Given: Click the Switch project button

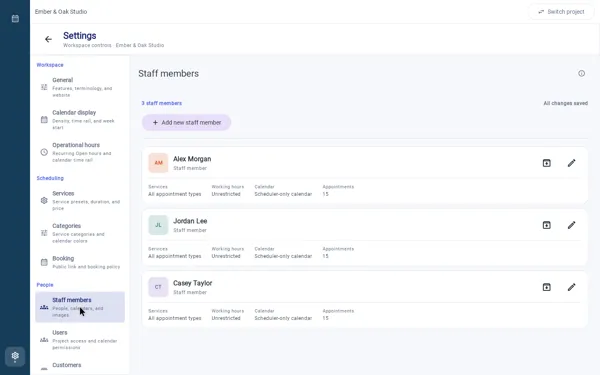Looking at the screenshot, I should coord(561,12).
